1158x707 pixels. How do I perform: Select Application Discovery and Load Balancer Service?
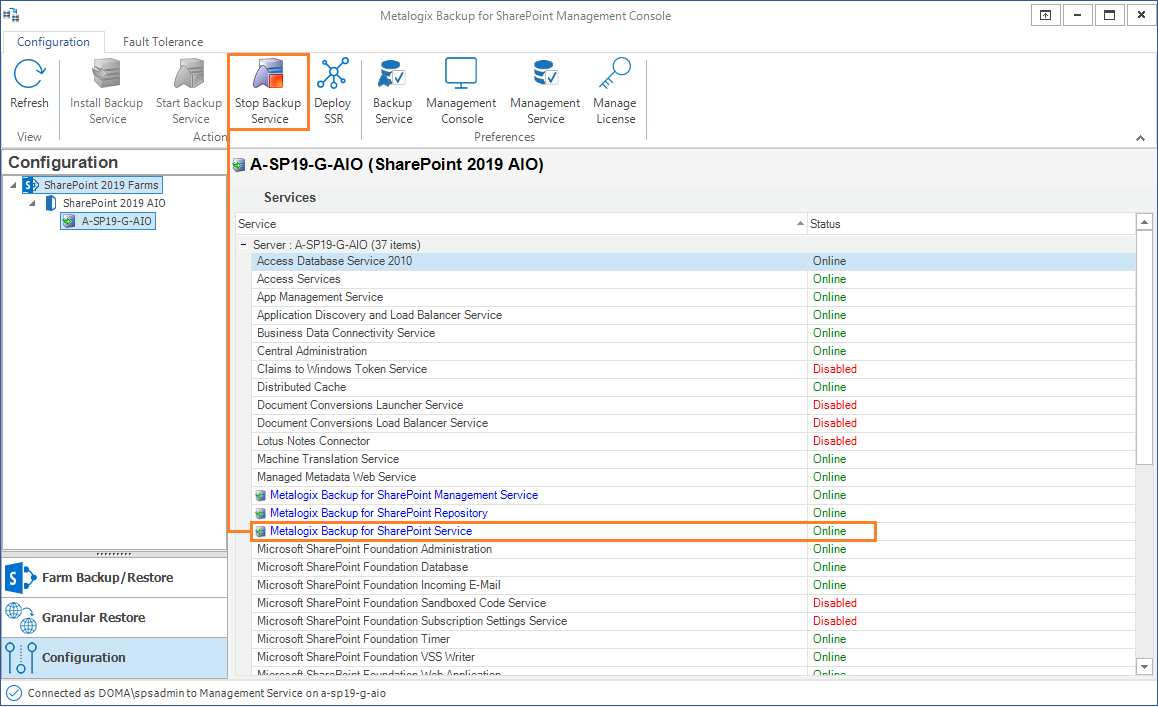(693, 315)
